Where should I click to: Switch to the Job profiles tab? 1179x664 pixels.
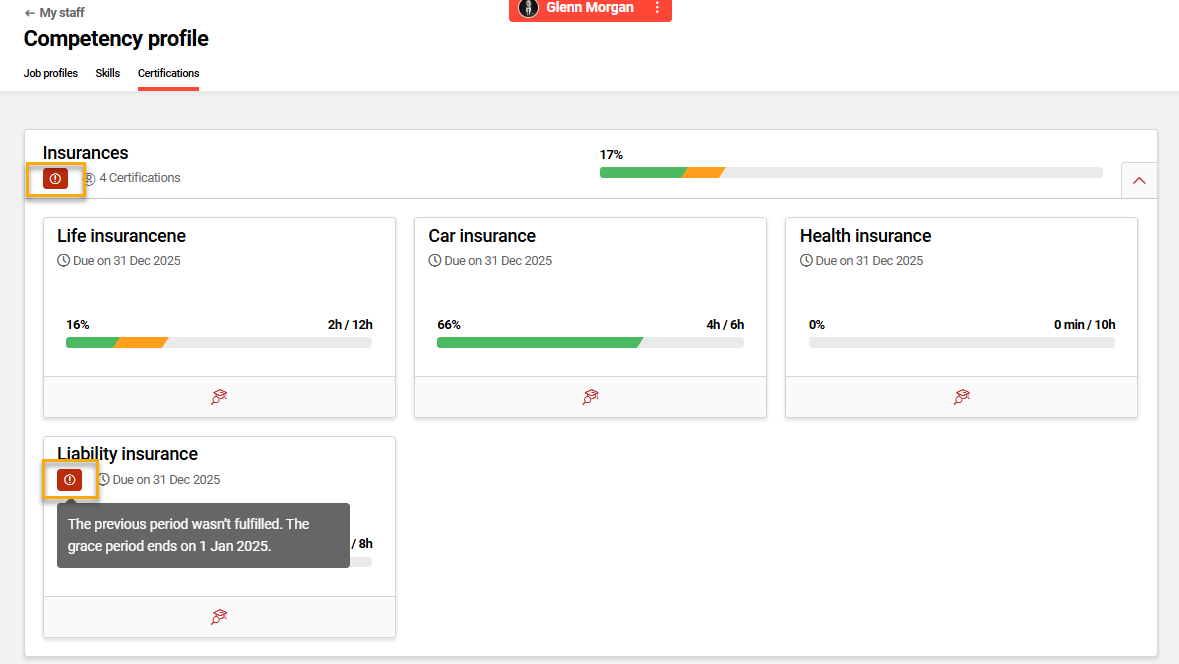(x=51, y=73)
